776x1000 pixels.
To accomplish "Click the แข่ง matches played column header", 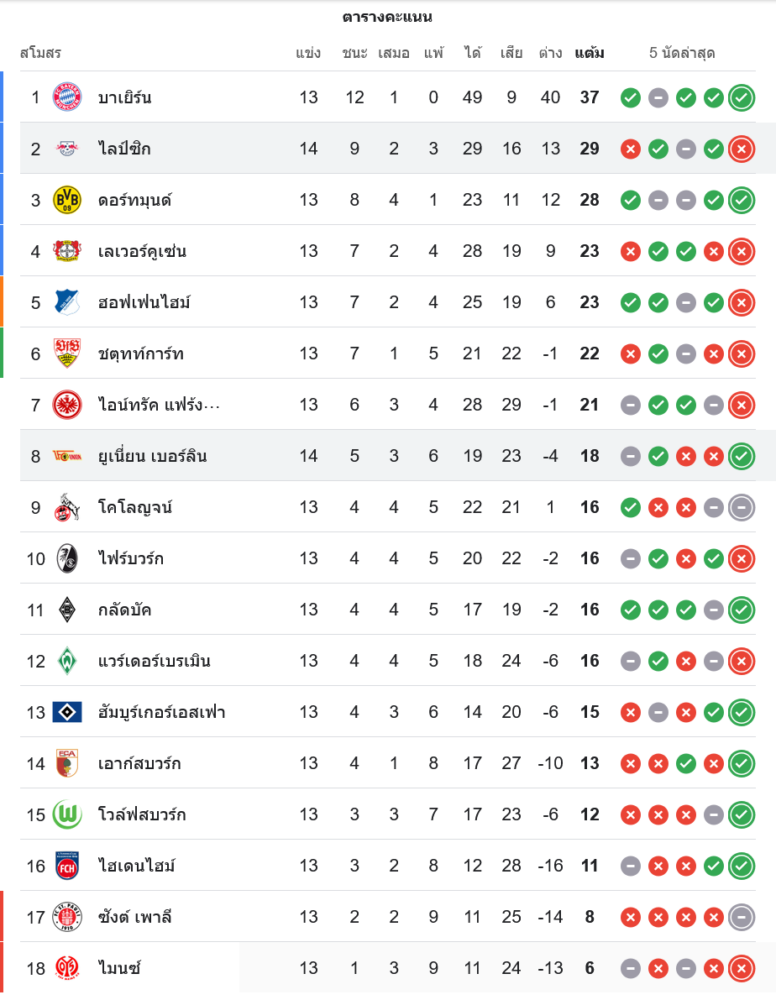I will (x=308, y=53).
